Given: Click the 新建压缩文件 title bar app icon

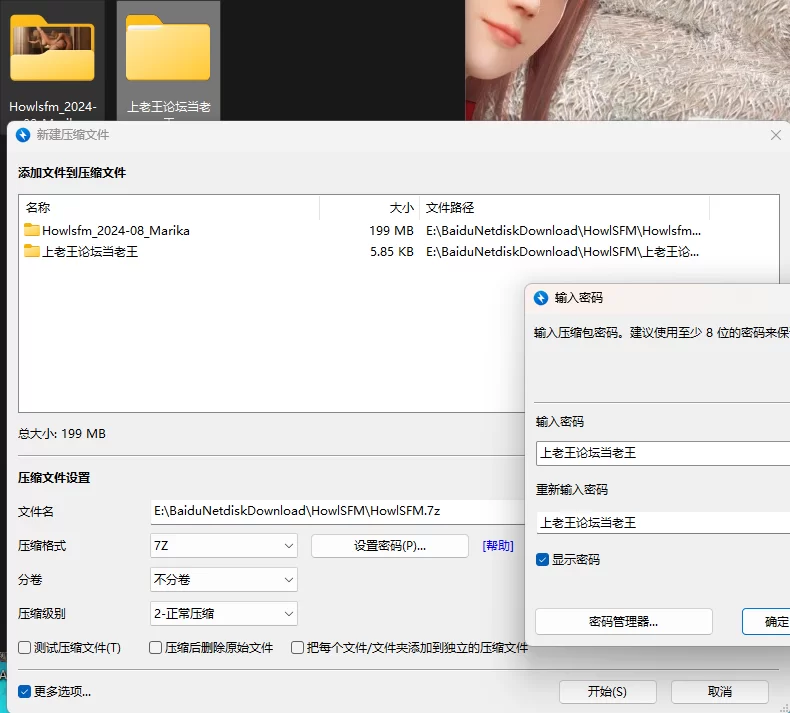Looking at the screenshot, I should click(x=24, y=135).
